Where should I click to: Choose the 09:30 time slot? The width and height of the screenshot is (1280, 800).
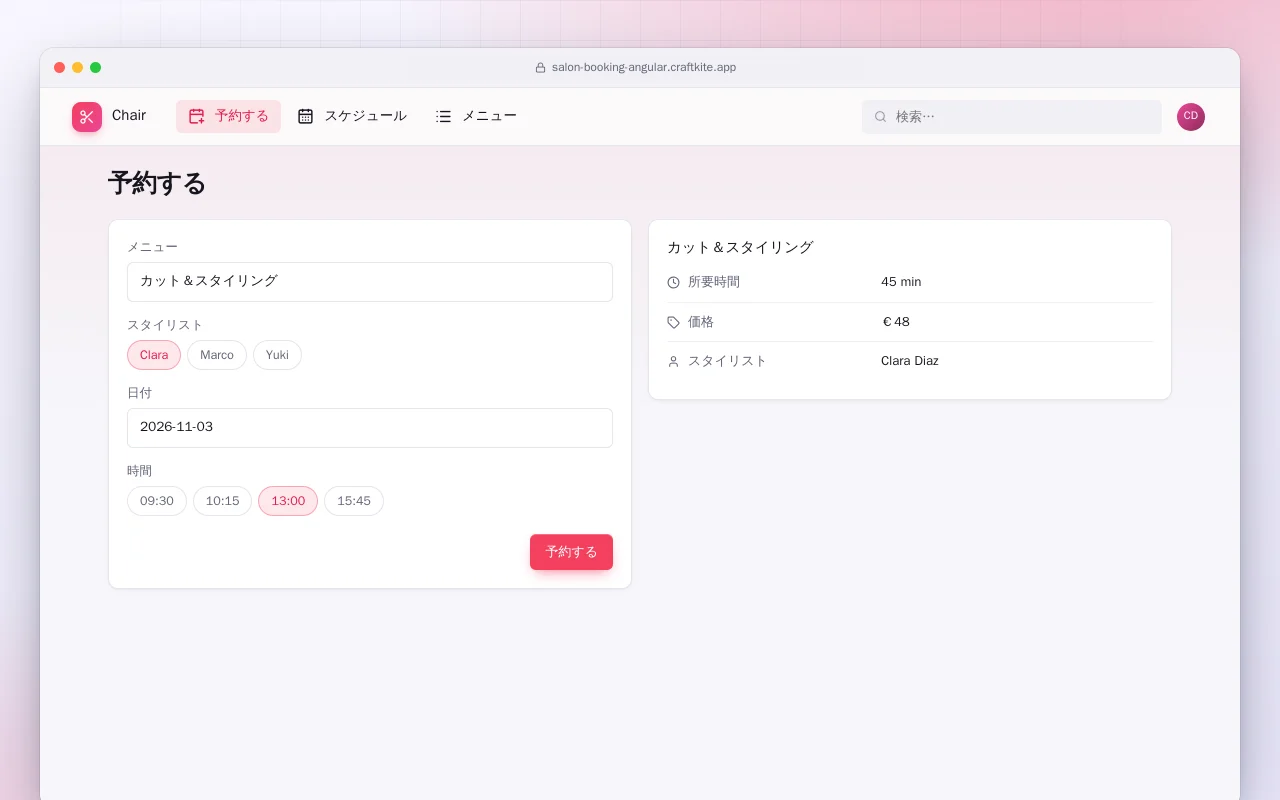click(157, 501)
